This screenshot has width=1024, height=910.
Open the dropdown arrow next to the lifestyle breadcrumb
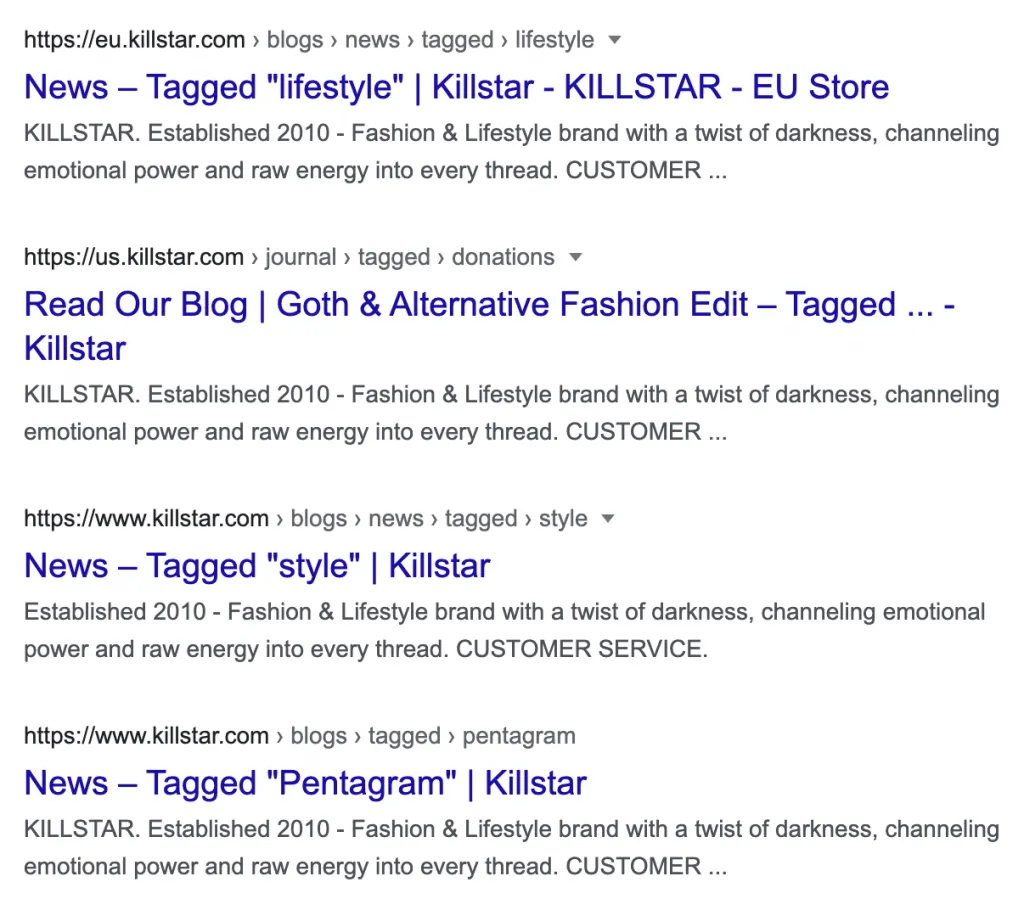pos(614,40)
